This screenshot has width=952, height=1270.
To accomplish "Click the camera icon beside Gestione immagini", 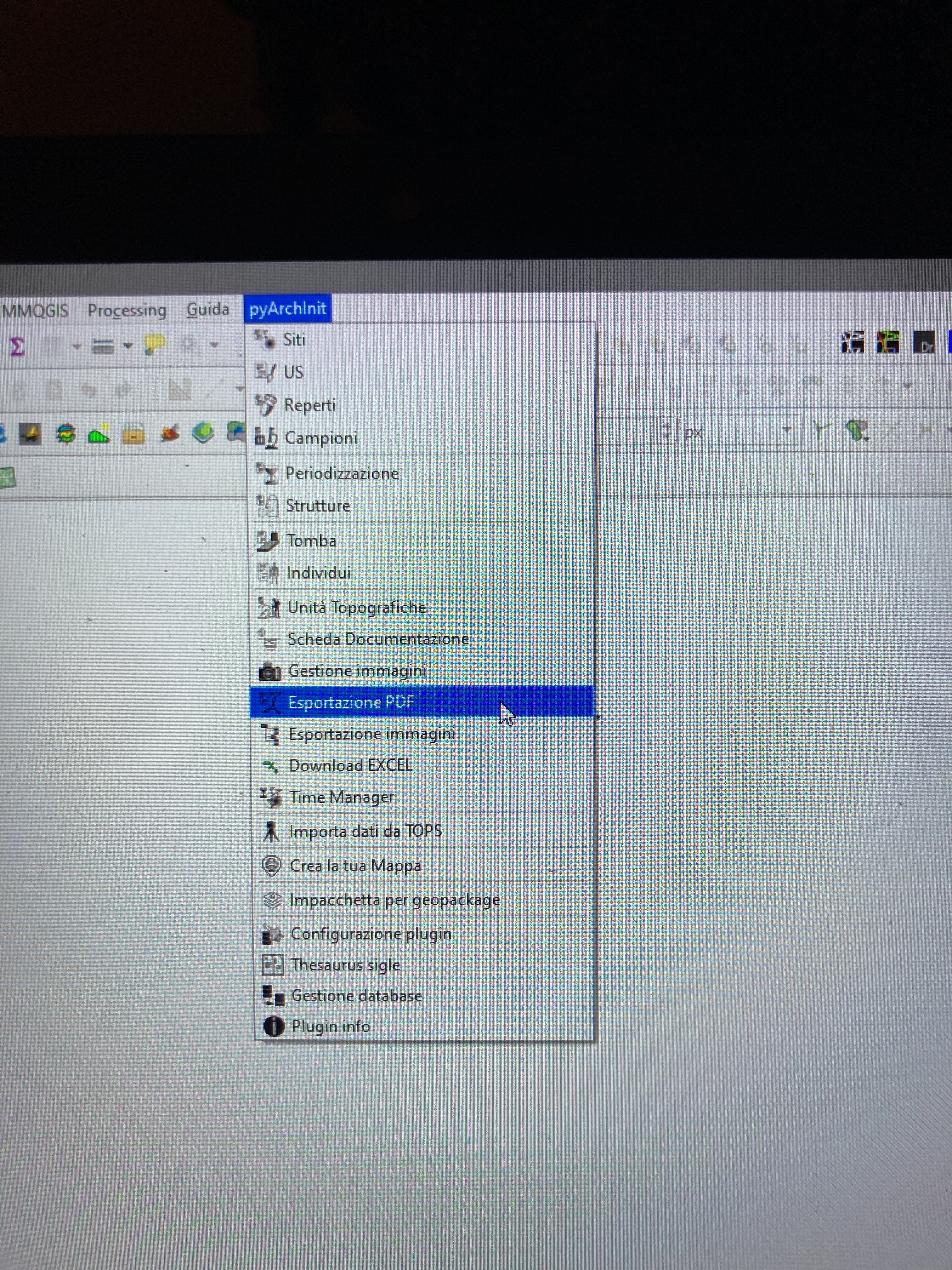I will pos(269,671).
